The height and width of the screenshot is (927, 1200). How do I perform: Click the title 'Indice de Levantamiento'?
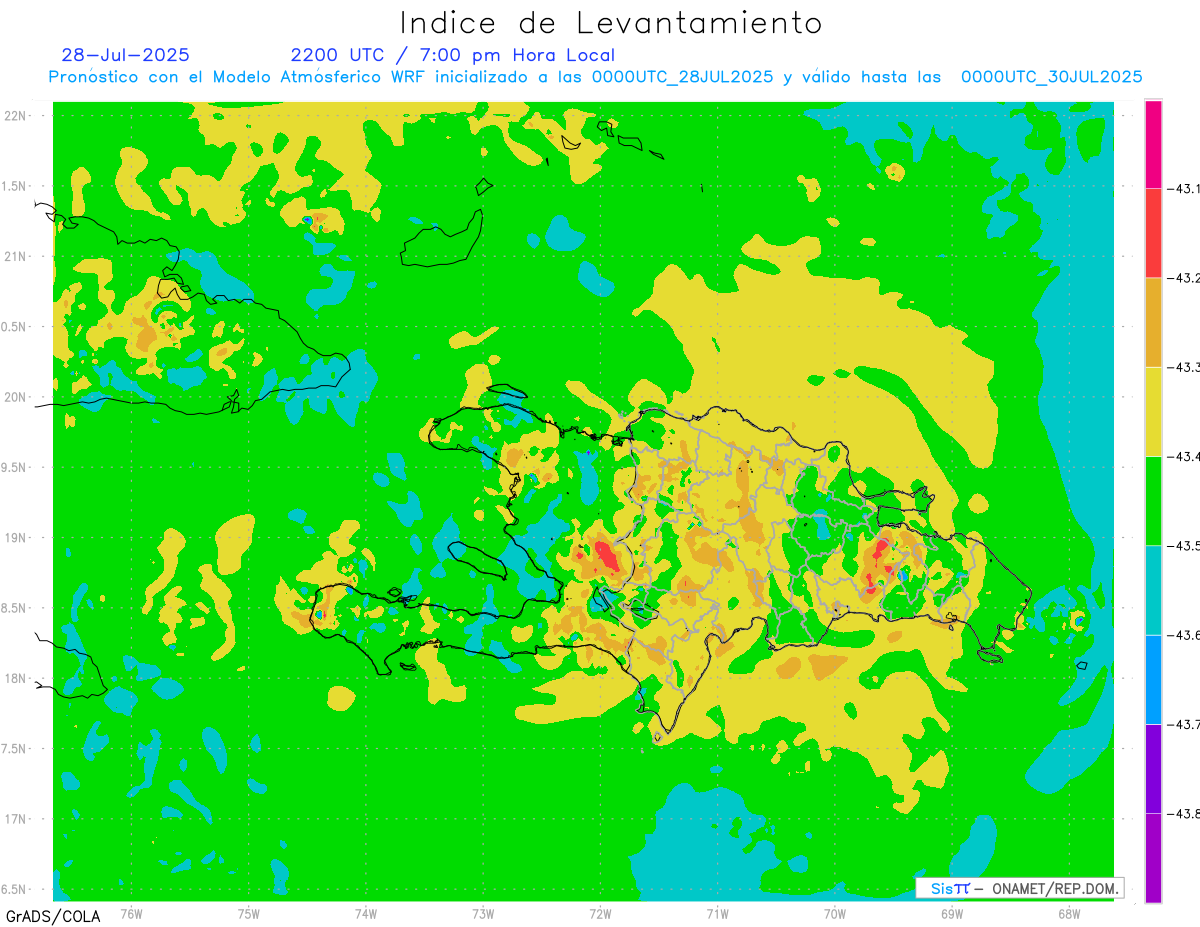tap(611, 23)
